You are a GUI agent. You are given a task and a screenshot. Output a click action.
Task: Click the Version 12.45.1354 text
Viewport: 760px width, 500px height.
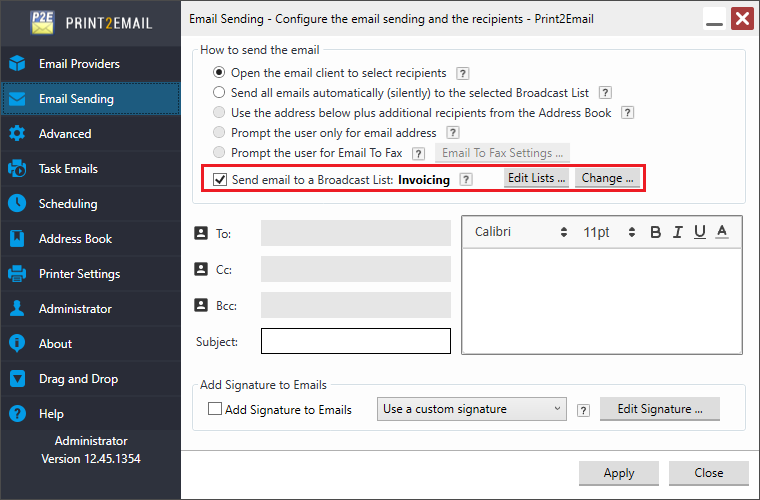pos(91,459)
